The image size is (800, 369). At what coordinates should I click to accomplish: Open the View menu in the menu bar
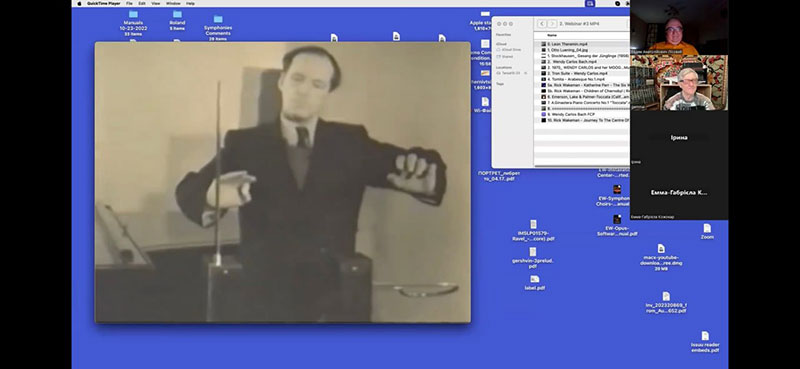[x=156, y=3]
